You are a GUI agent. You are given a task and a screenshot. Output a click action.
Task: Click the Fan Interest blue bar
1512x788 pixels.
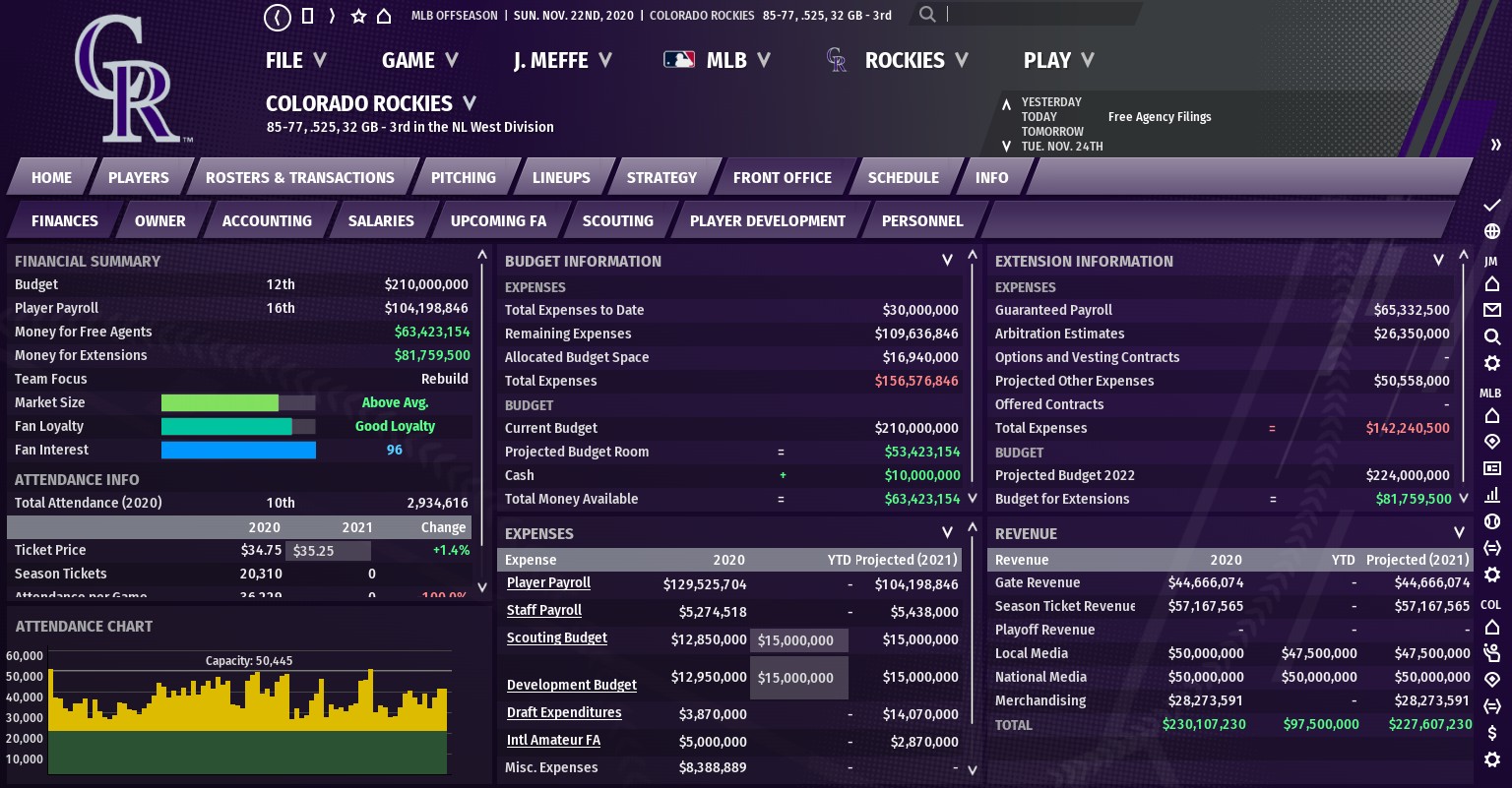(x=238, y=451)
